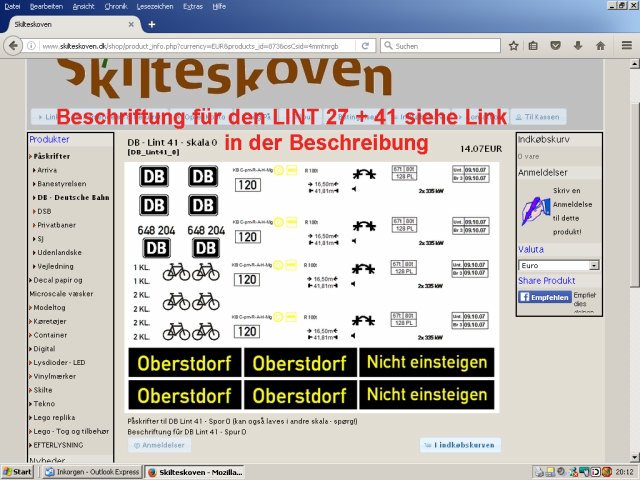Click the DB Lint 41 decal sheet image

coord(311,287)
